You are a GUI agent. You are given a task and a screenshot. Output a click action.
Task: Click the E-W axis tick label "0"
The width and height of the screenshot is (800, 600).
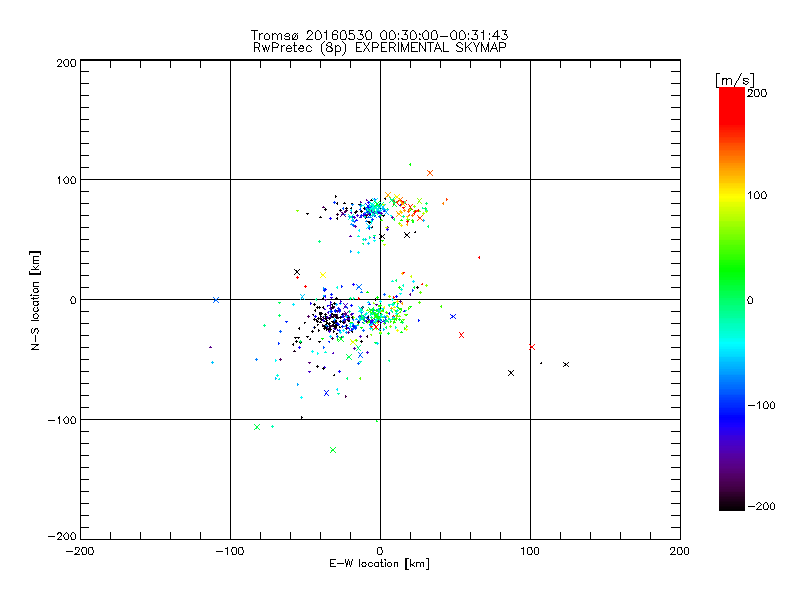(x=380, y=551)
